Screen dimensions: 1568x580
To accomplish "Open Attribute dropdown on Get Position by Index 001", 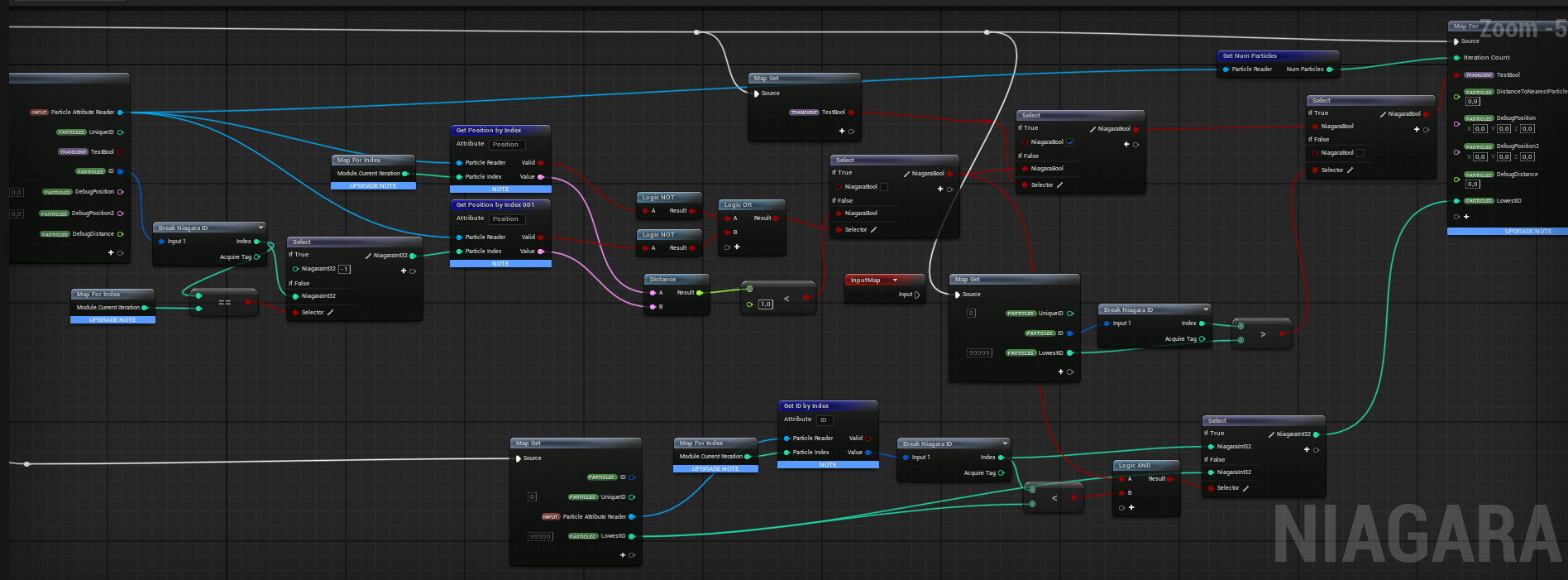I will [x=505, y=219].
